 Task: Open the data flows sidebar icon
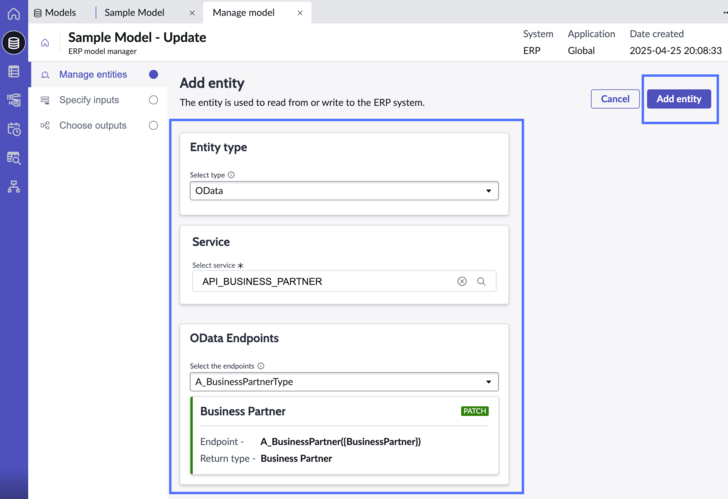coord(13,100)
